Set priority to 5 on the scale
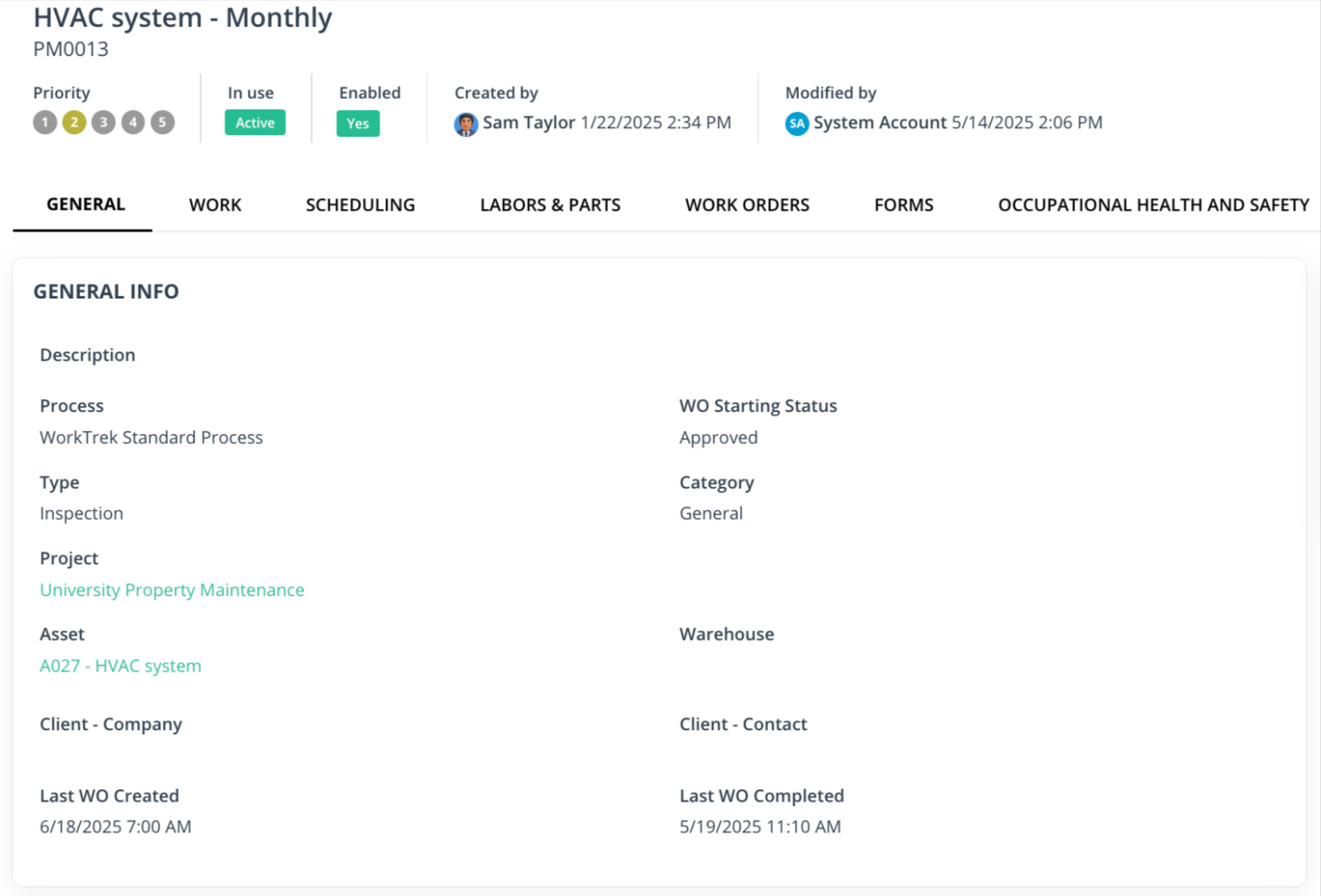1321x896 pixels. pyautogui.click(x=163, y=122)
